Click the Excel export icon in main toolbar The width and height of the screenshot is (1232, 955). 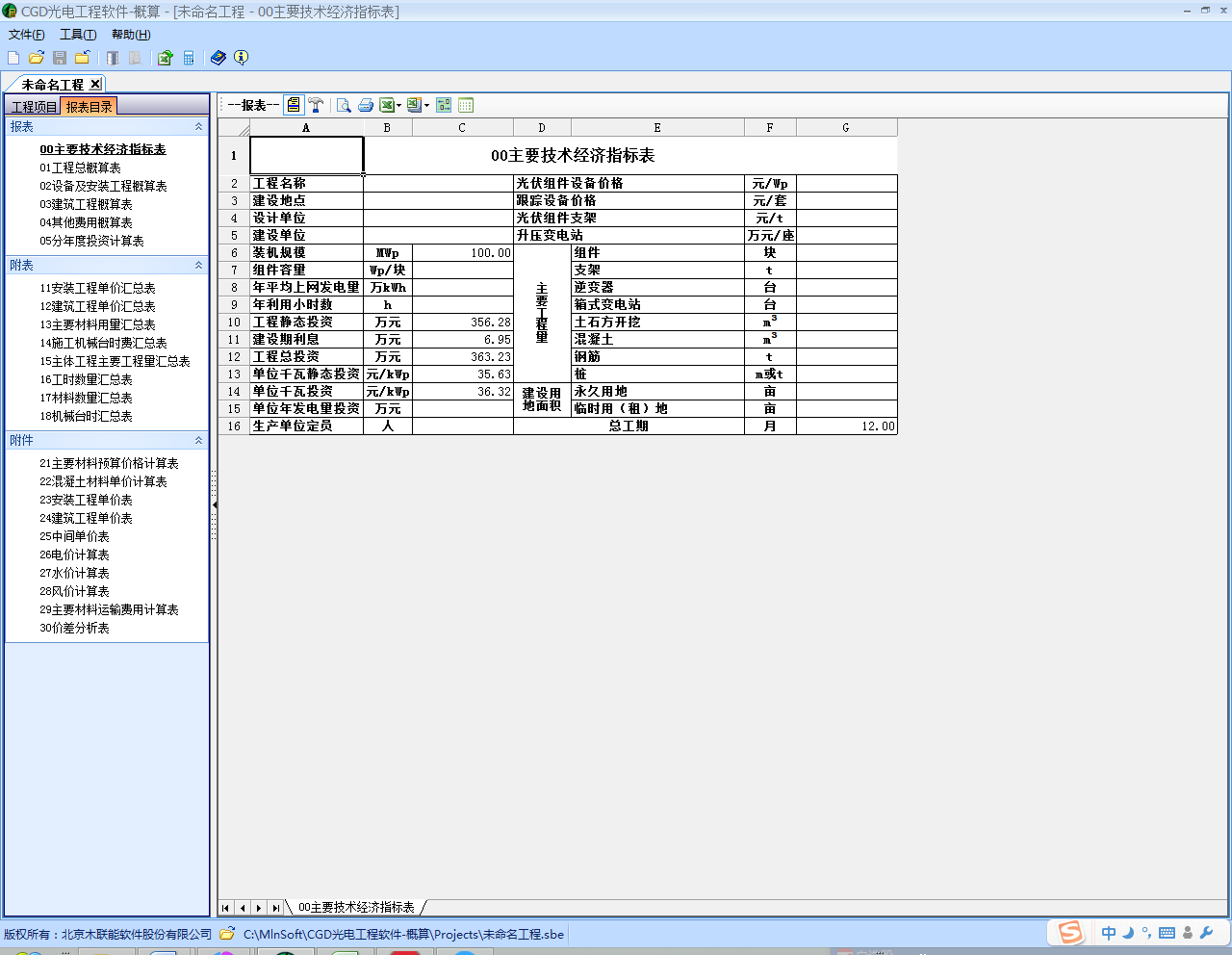click(165, 58)
